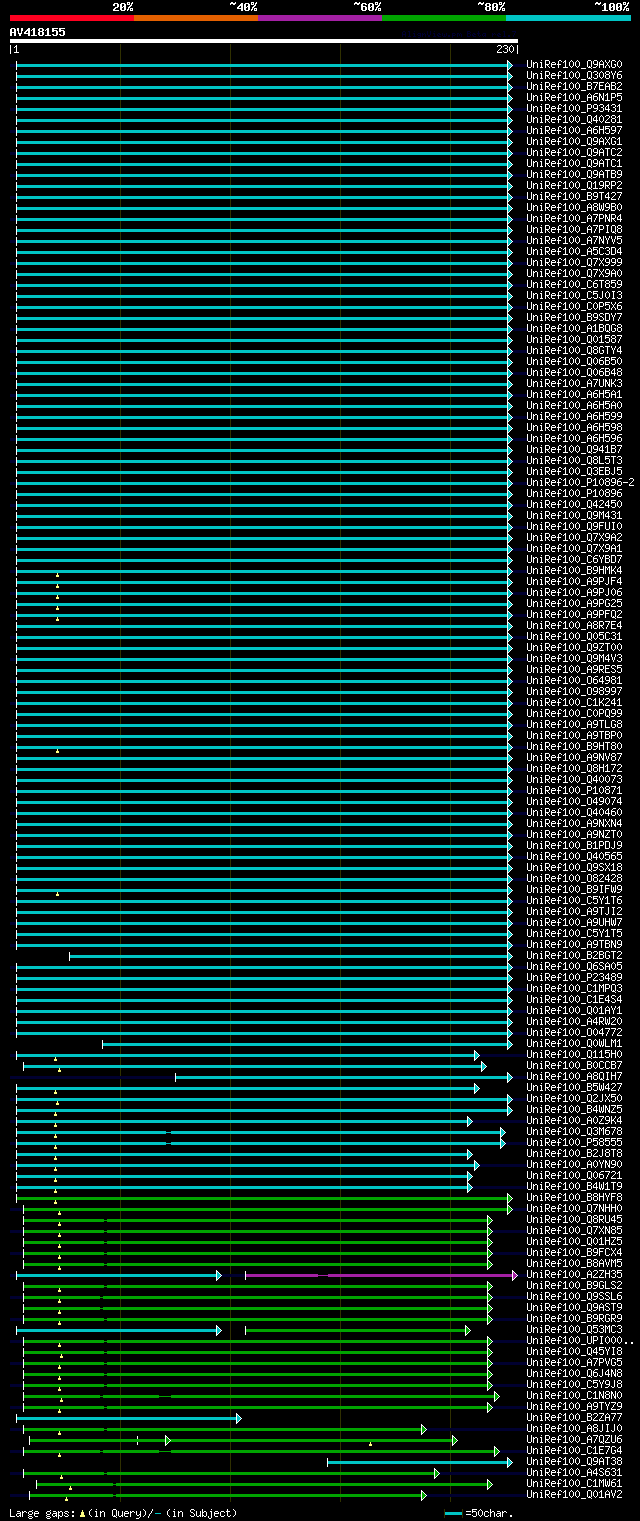Image resolution: width=640 pixels, height=1521 pixels.
Task: Select the UniRef100_O82428 label
Action: (x=574, y=879)
